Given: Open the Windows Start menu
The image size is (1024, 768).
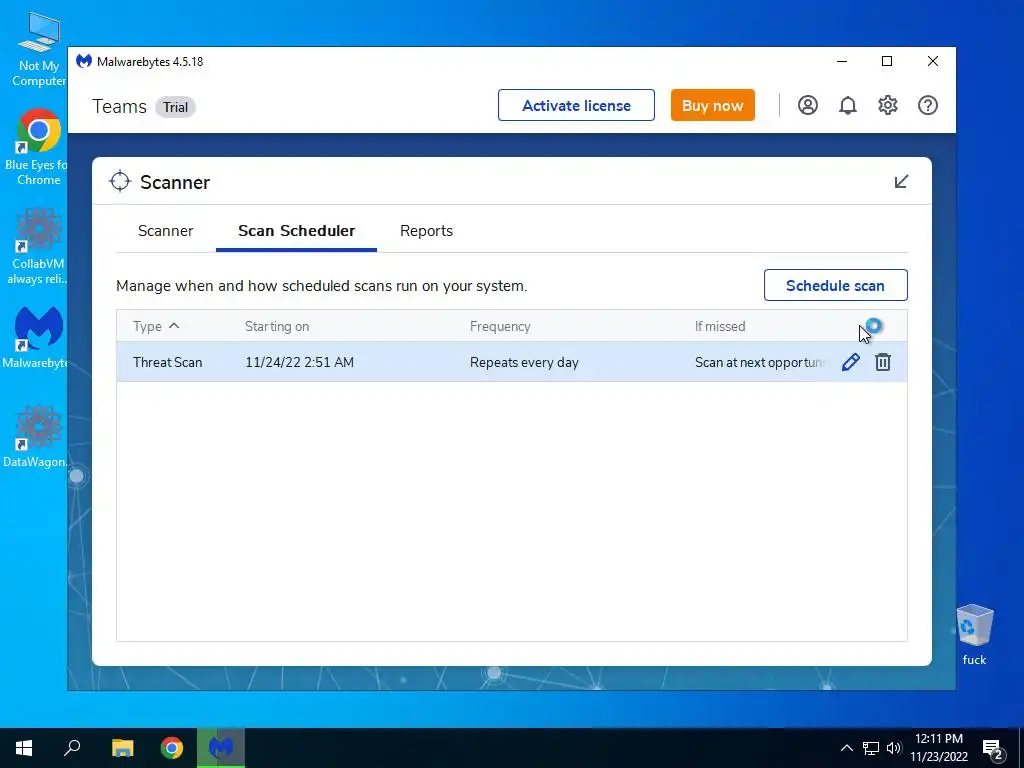Looking at the screenshot, I should (x=24, y=748).
